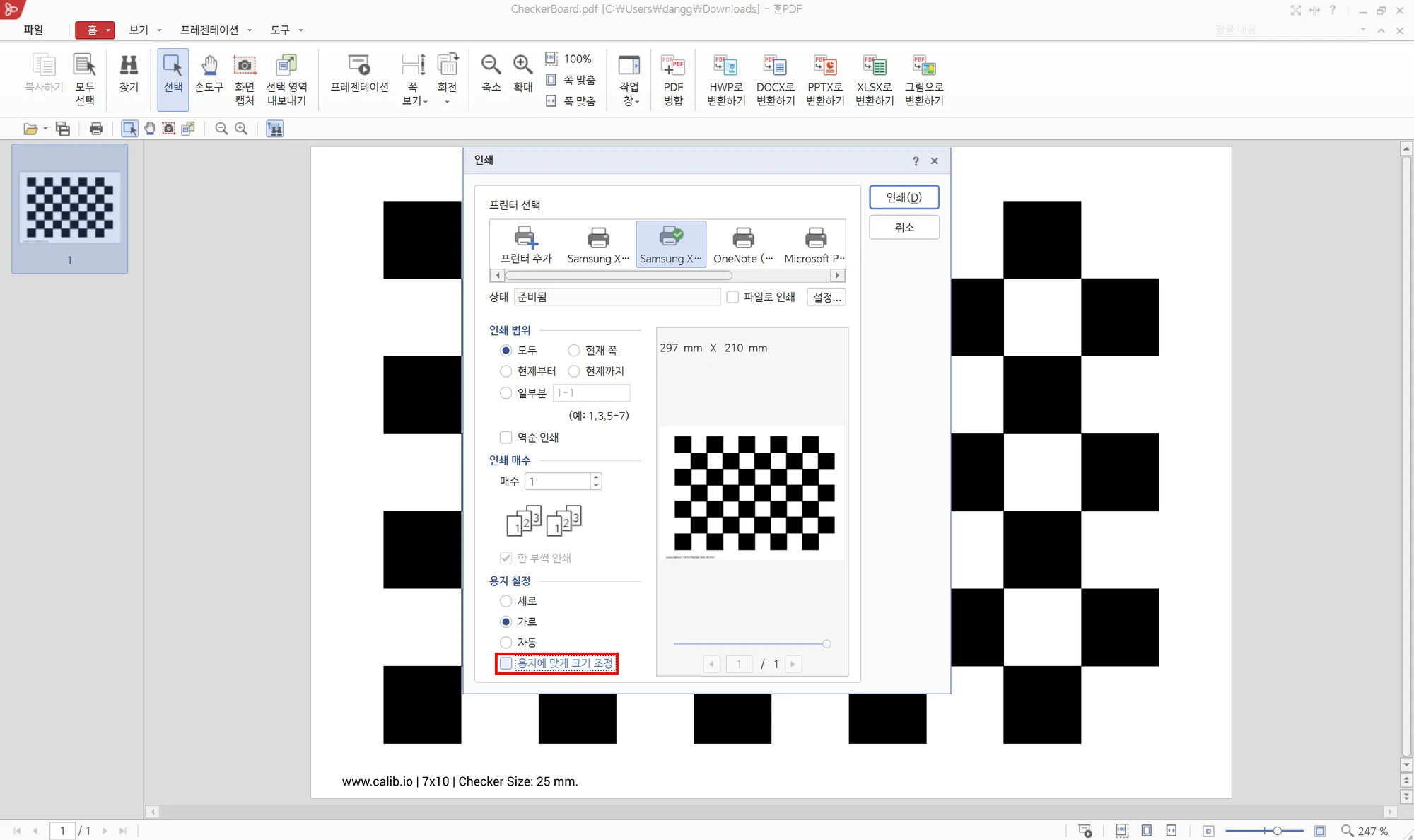Click the print icon in quick toolbar
Screen dimensions: 1414x840
tap(96, 129)
